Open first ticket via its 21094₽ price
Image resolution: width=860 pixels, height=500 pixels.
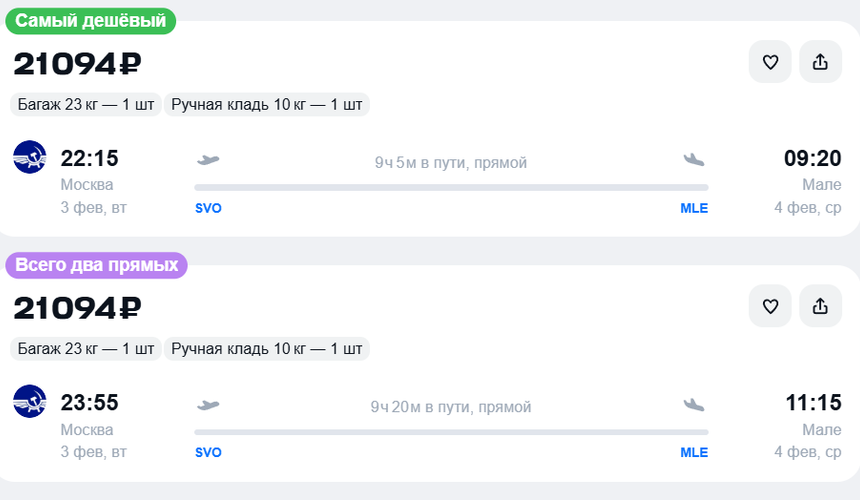click(x=78, y=64)
